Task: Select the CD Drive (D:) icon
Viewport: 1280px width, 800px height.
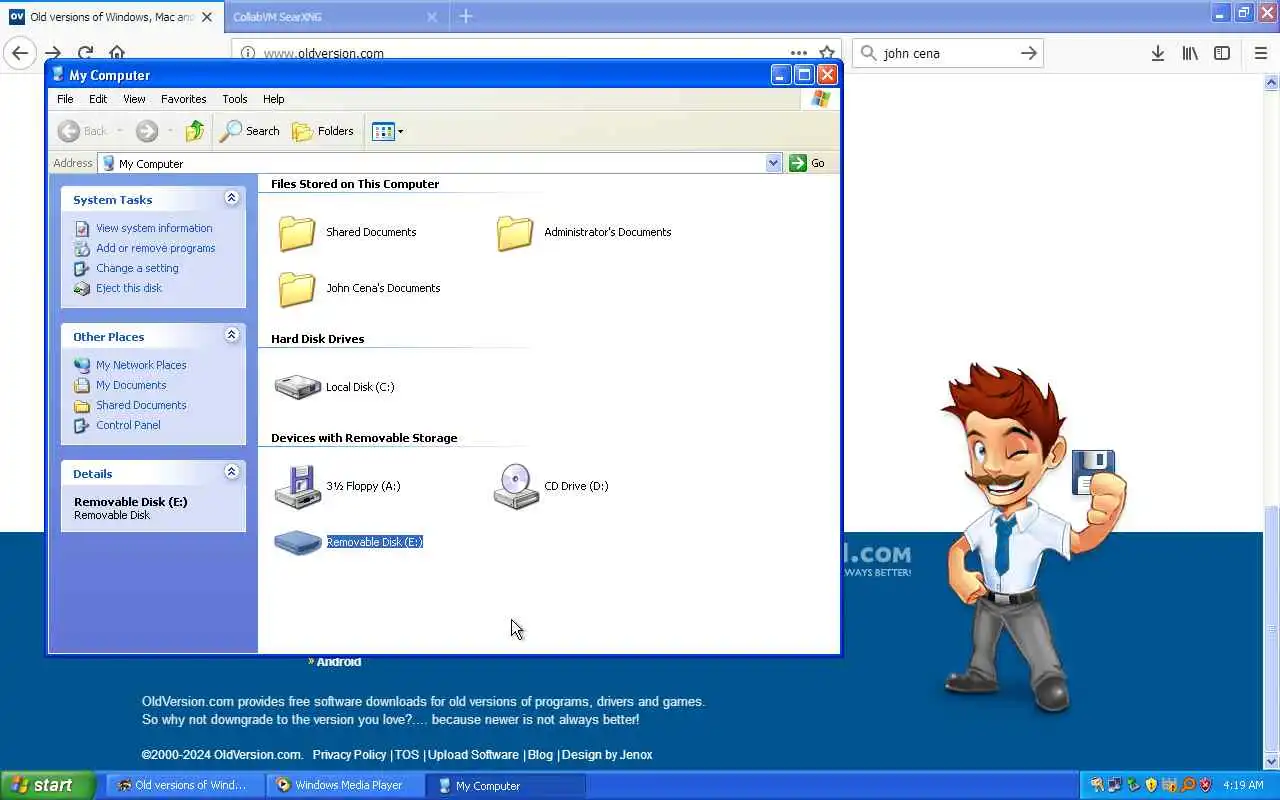Action: [x=516, y=486]
